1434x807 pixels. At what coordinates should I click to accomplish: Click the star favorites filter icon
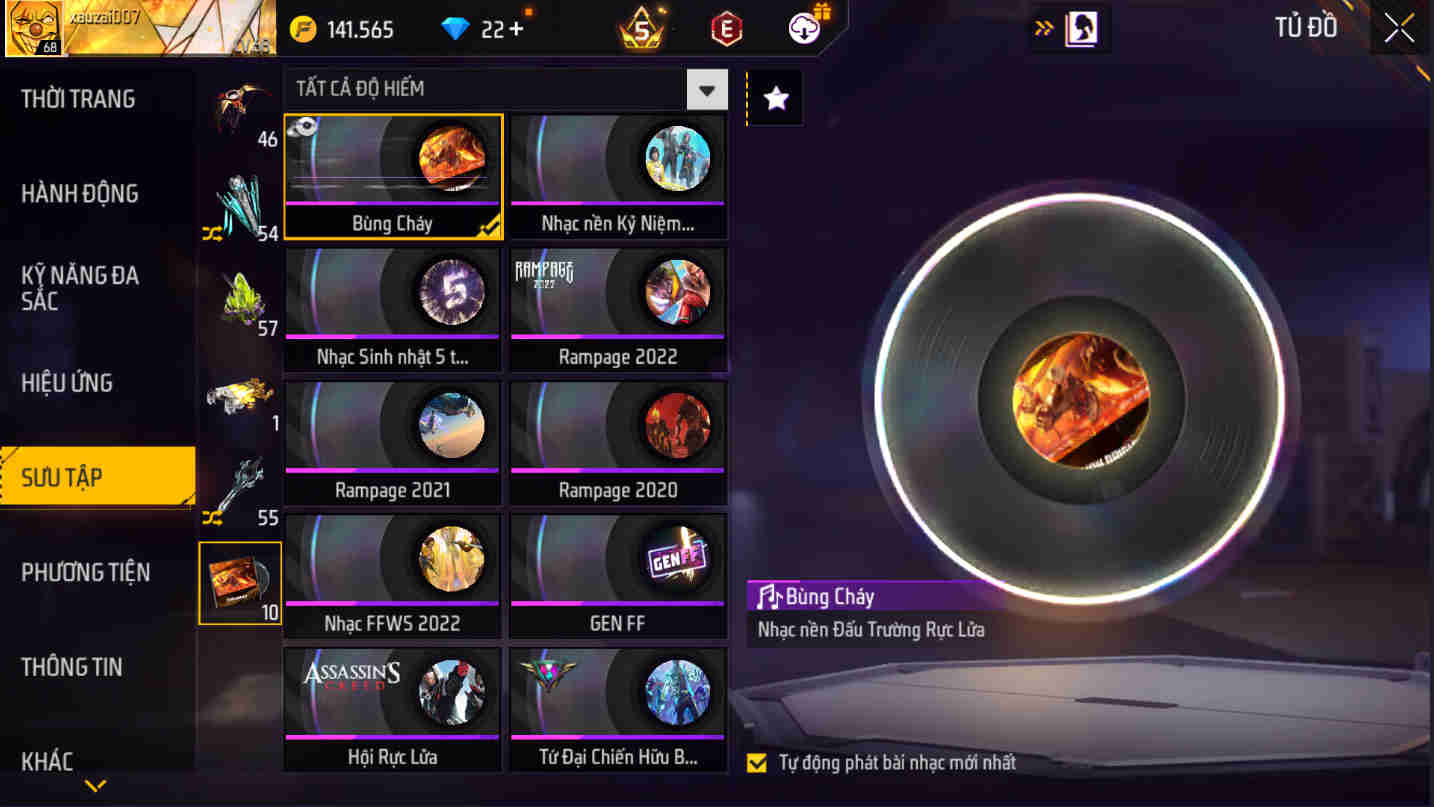[x=776, y=98]
